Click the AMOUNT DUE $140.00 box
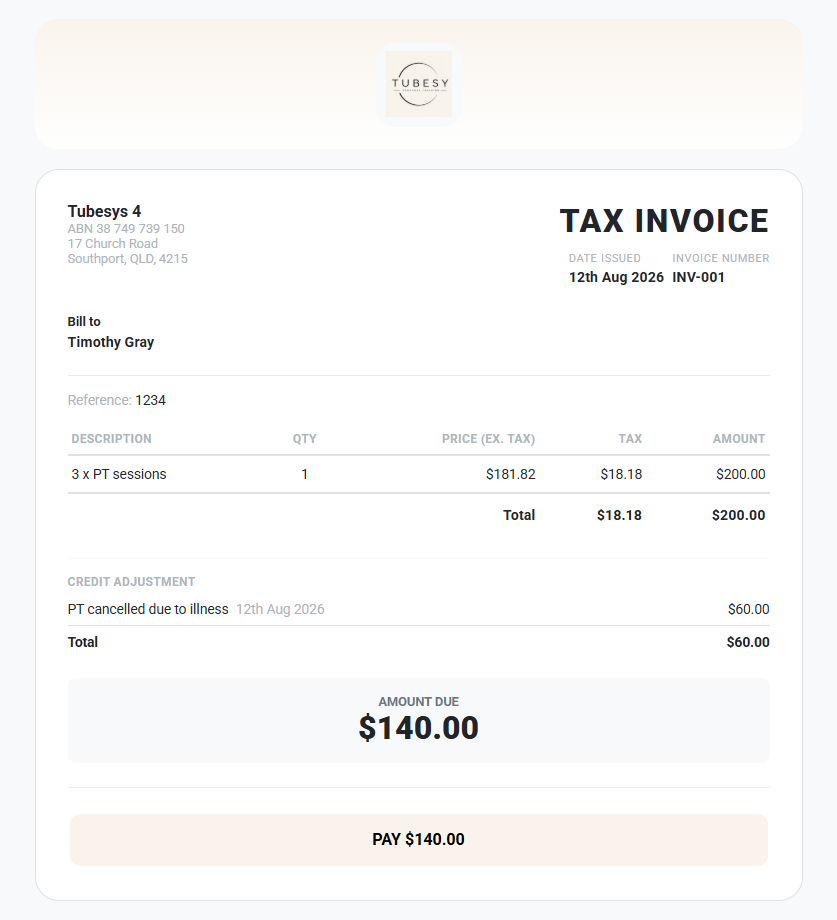The image size is (837, 920). (419, 721)
